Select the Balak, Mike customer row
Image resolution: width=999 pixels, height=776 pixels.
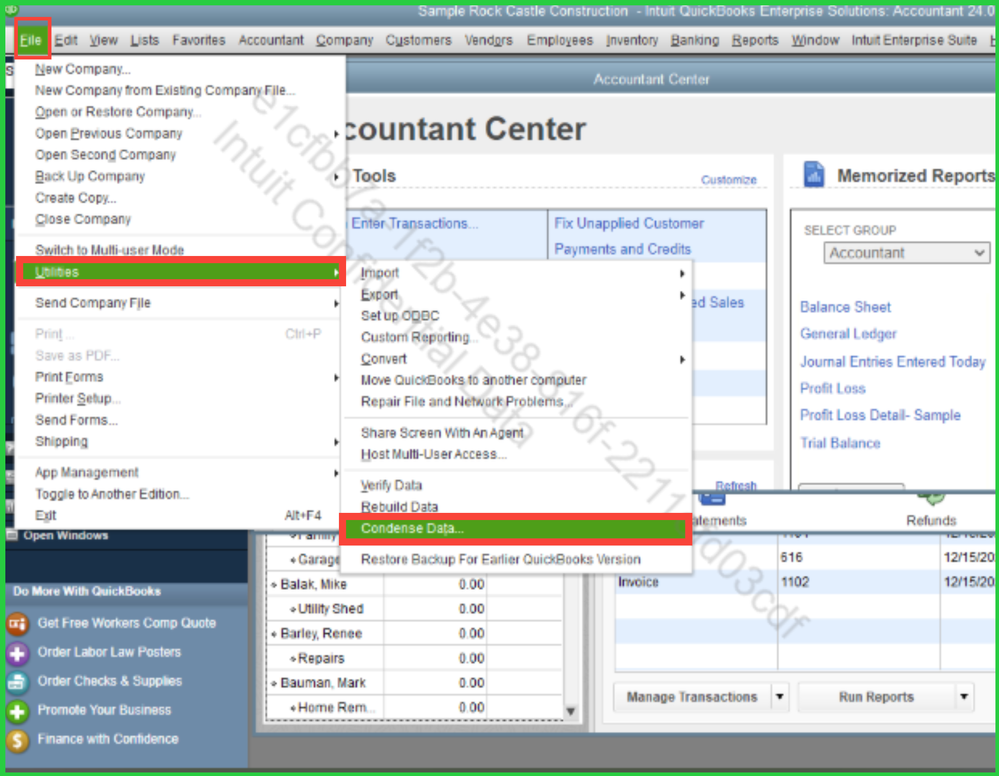tap(414, 585)
